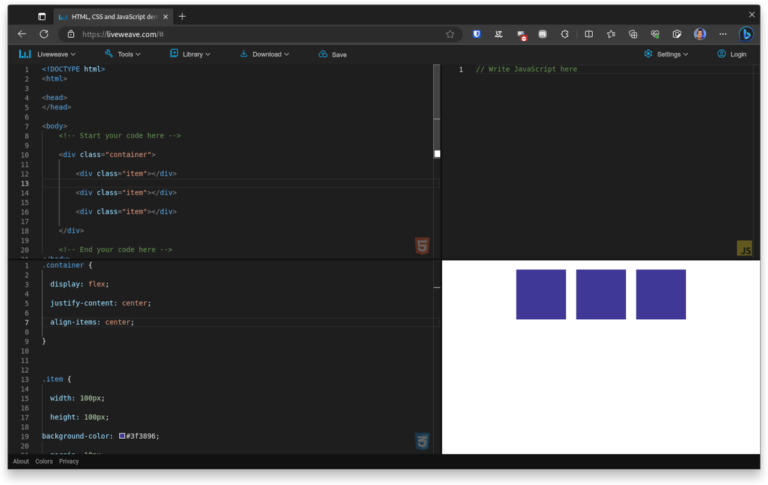The width and height of the screenshot is (768, 485).
Task: Click the '.item {' selector line
Action: click(56, 379)
